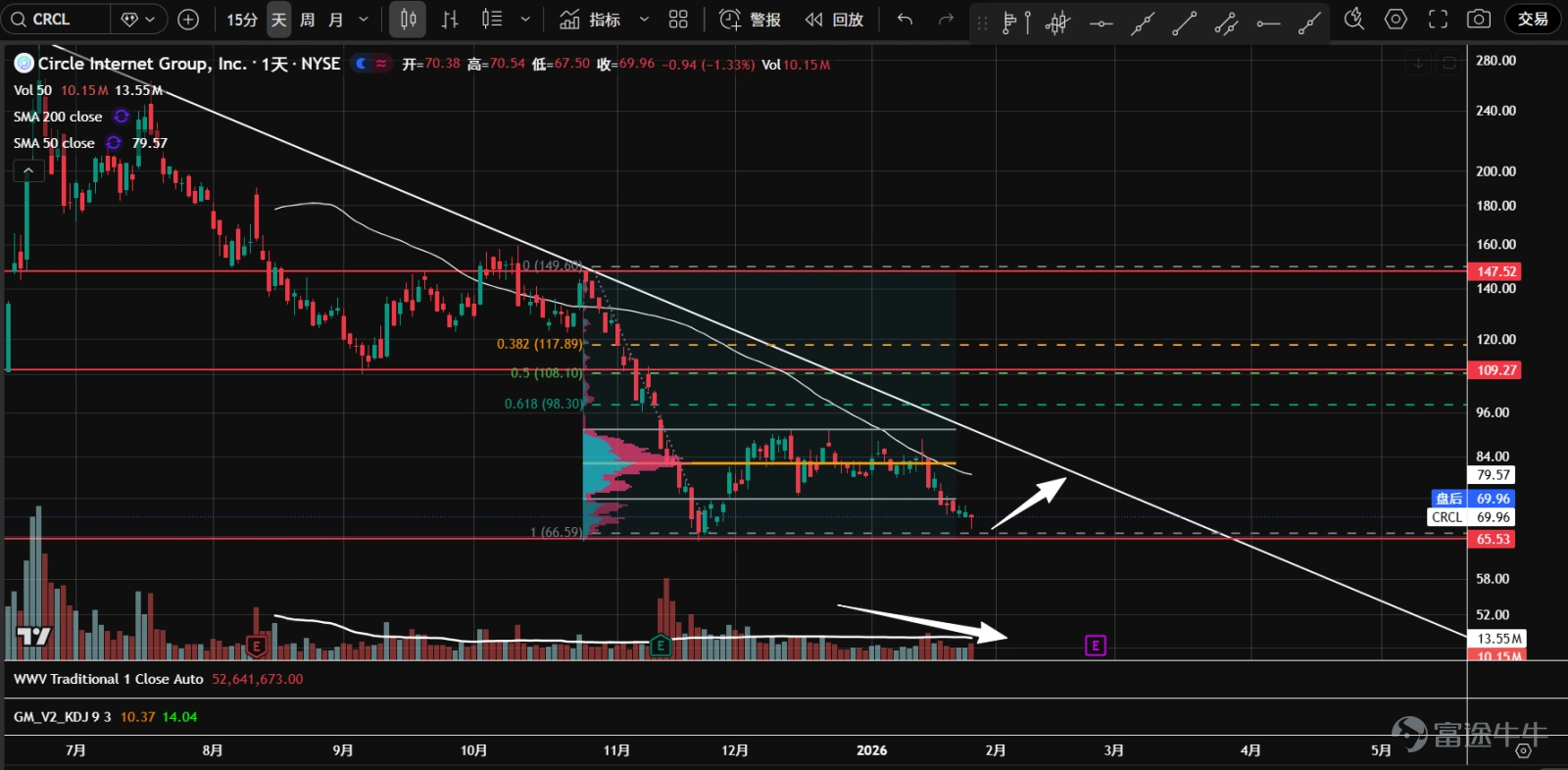Image resolution: width=1568 pixels, height=770 pixels.
Task: Select the 周 weekly interval
Action: [307, 20]
